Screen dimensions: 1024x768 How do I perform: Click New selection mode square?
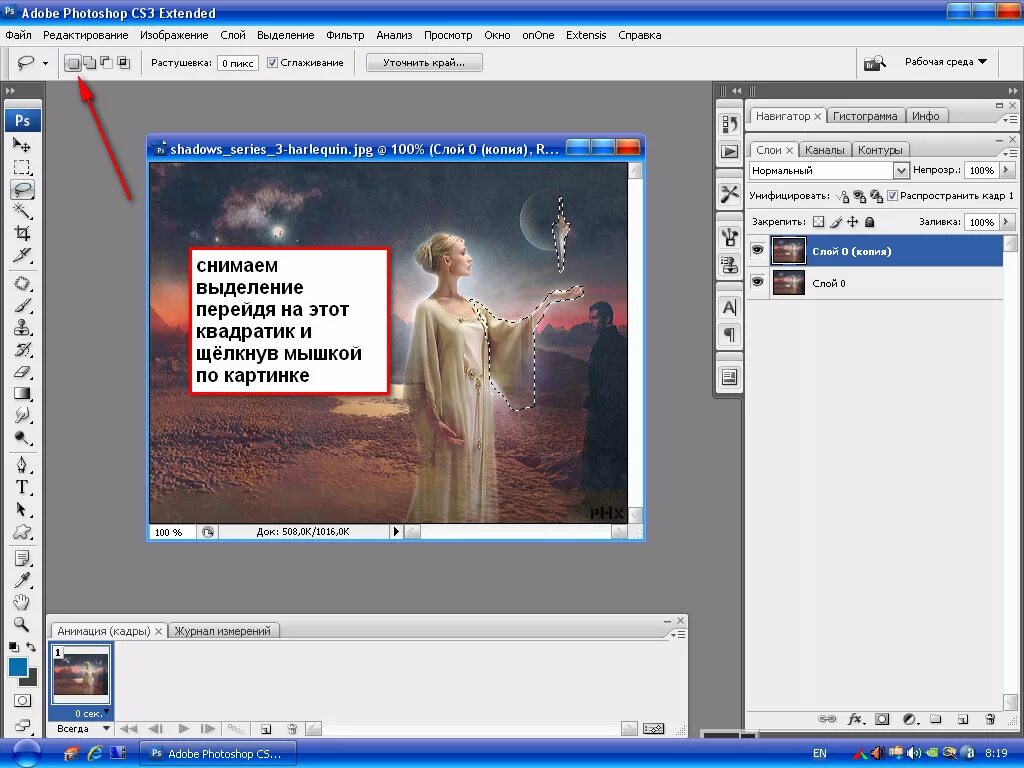pyautogui.click(x=73, y=63)
